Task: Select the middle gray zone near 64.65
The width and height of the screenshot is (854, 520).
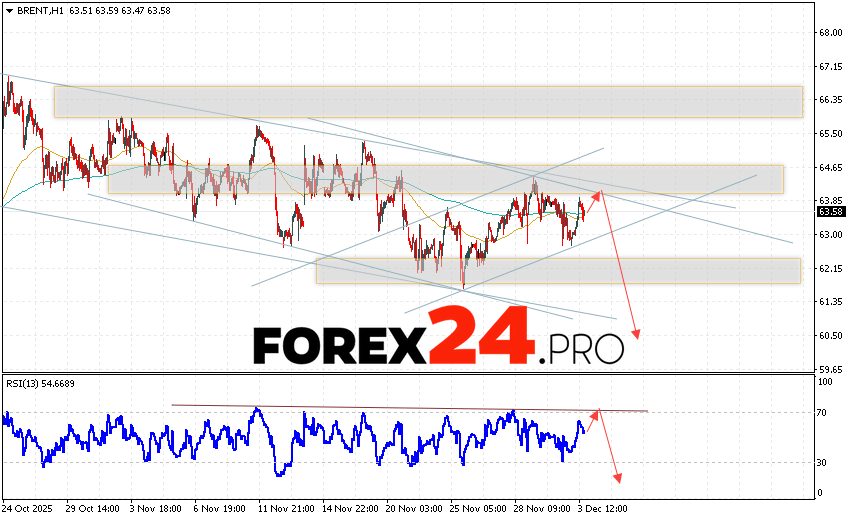Action: coord(445,179)
